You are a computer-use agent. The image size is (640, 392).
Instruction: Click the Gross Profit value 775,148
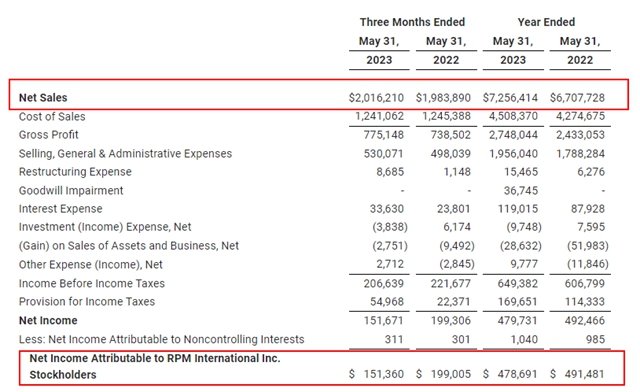(x=383, y=135)
